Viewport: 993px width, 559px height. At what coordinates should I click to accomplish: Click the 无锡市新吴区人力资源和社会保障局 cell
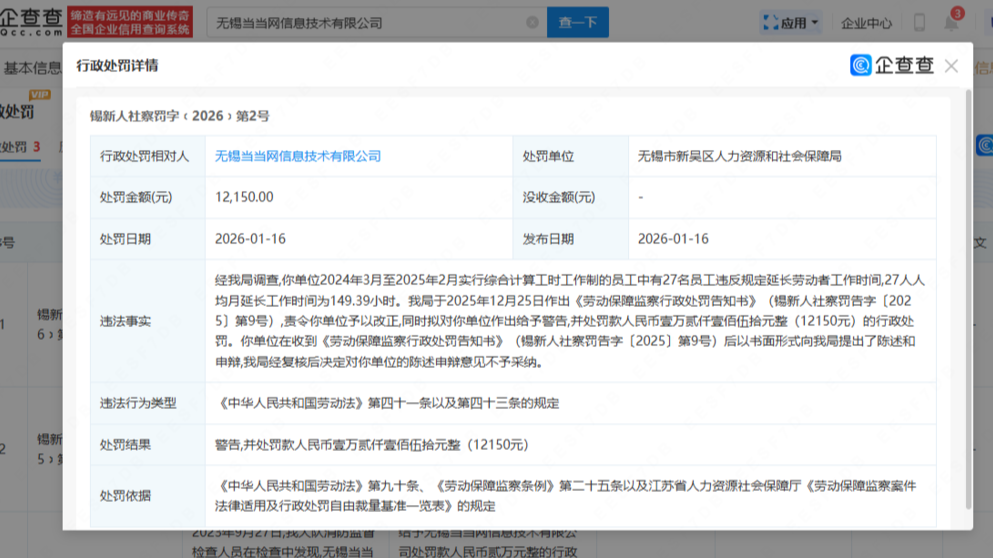coord(739,156)
